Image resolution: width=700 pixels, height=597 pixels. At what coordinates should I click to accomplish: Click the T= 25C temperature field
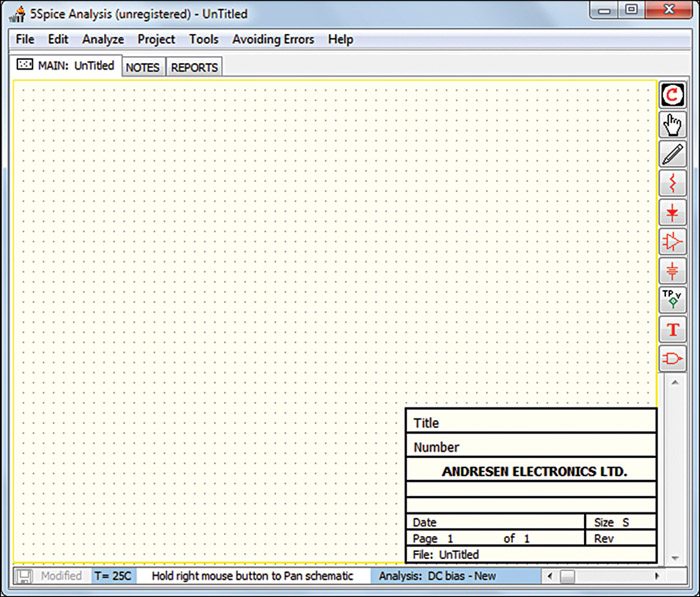tap(113, 577)
